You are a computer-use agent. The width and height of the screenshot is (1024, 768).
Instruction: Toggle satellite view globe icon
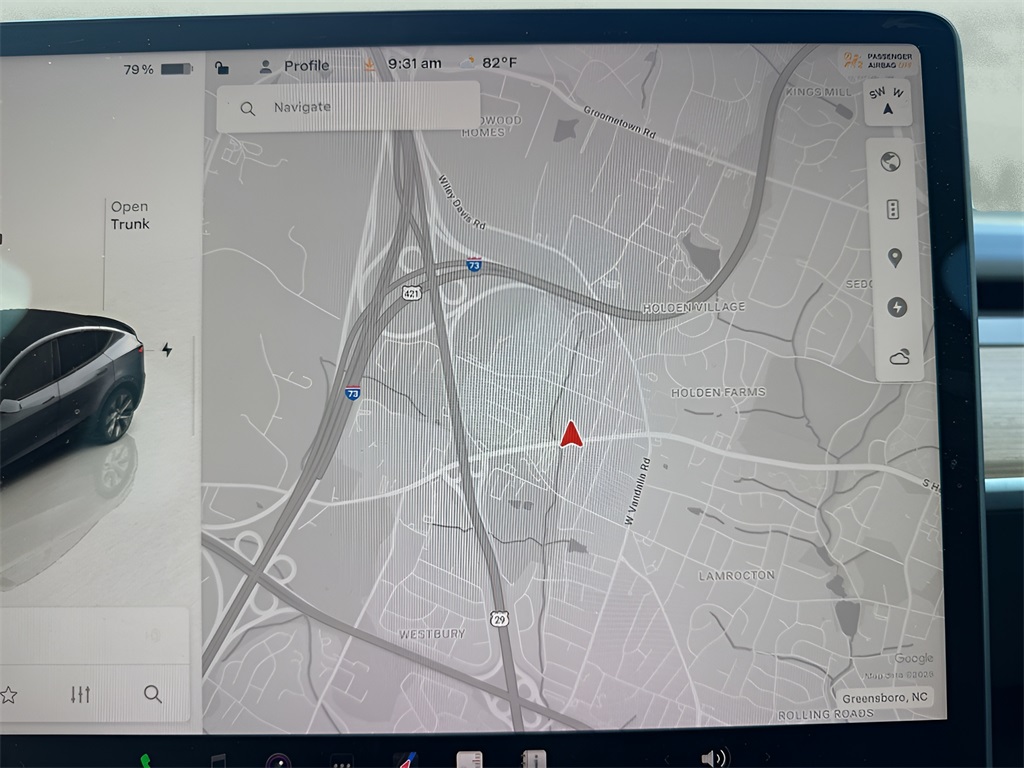[x=891, y=162]
